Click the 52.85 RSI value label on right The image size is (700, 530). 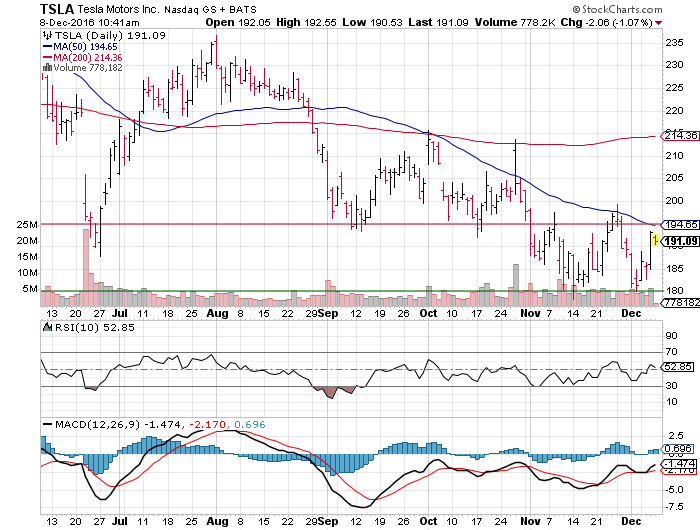coord(679,367)
